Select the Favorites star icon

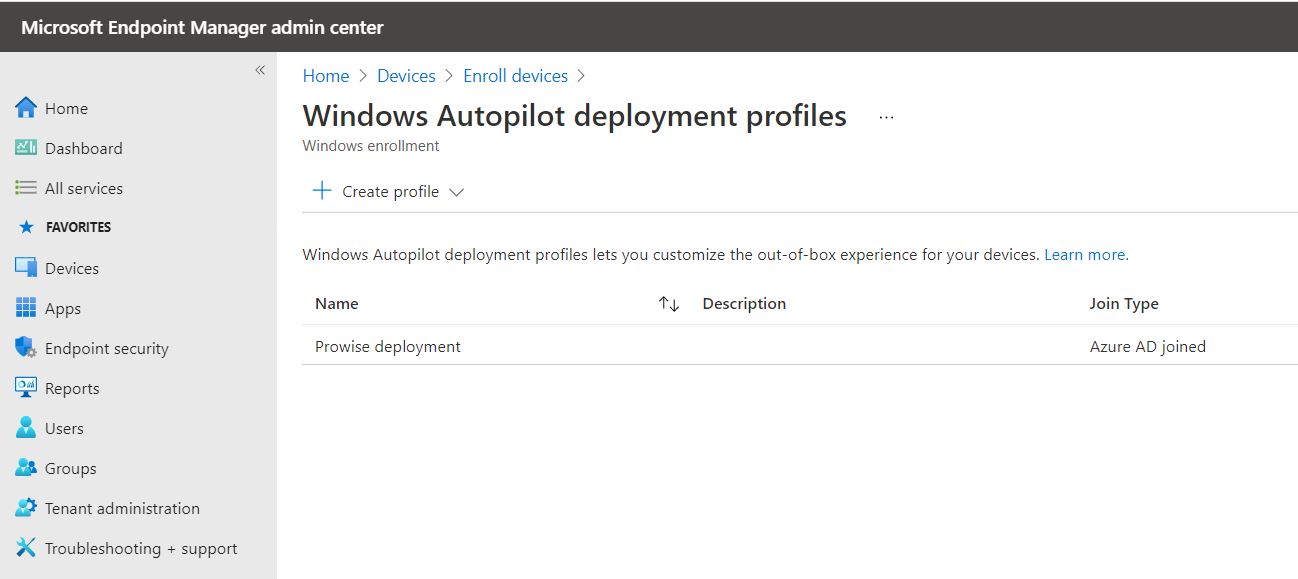tap(27, 227)
